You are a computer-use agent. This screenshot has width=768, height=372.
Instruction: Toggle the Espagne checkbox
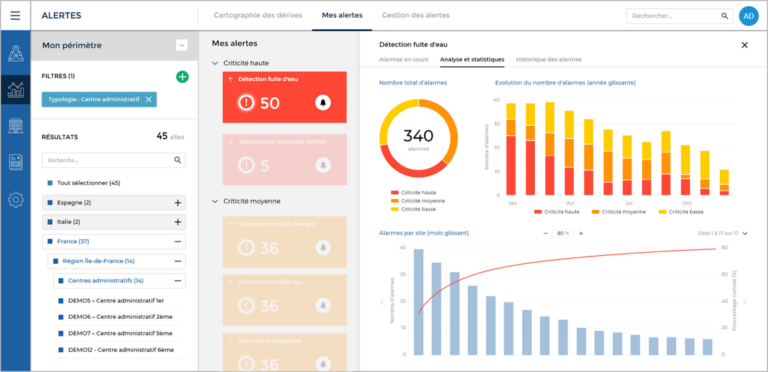50,203
